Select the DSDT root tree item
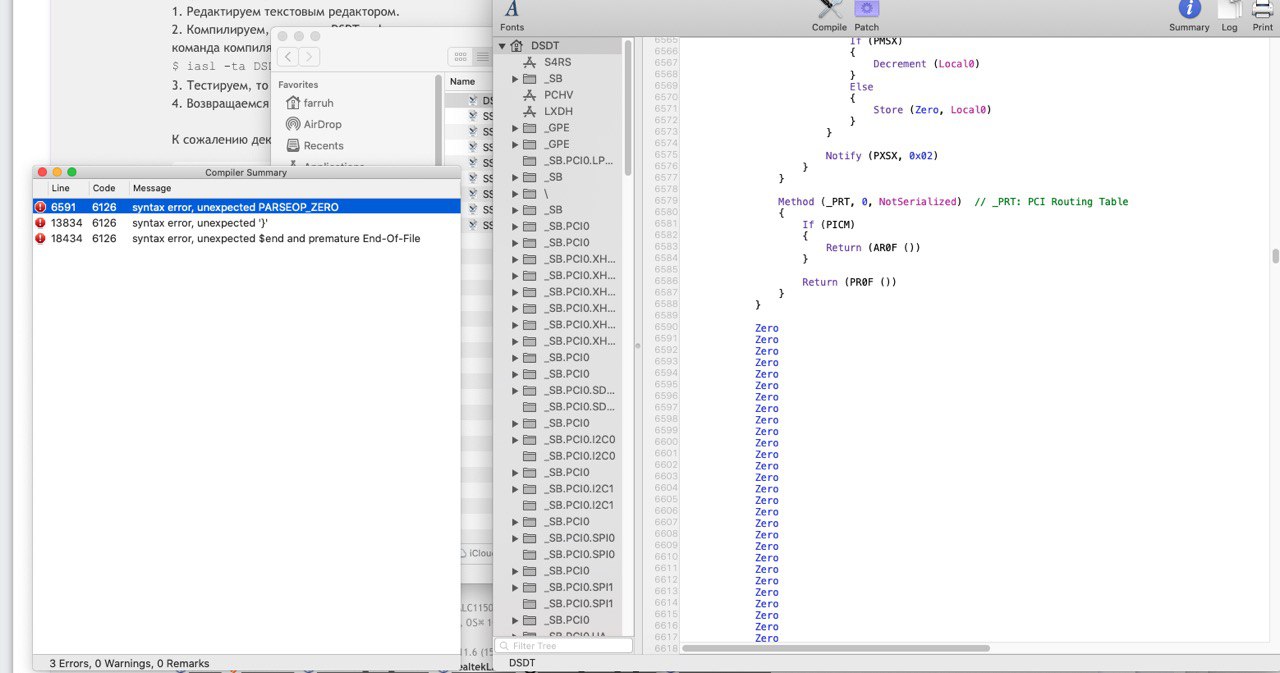Viewport: 1280px width, 673px height. (545, 46)
